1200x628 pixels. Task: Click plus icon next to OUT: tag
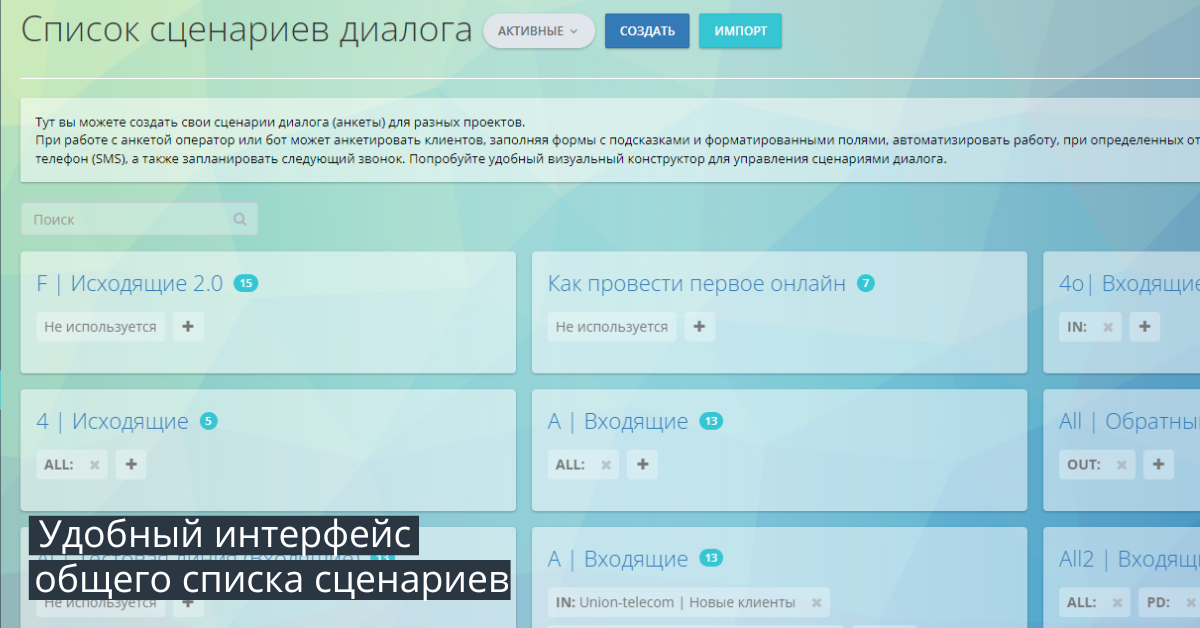coord(1158,464)
